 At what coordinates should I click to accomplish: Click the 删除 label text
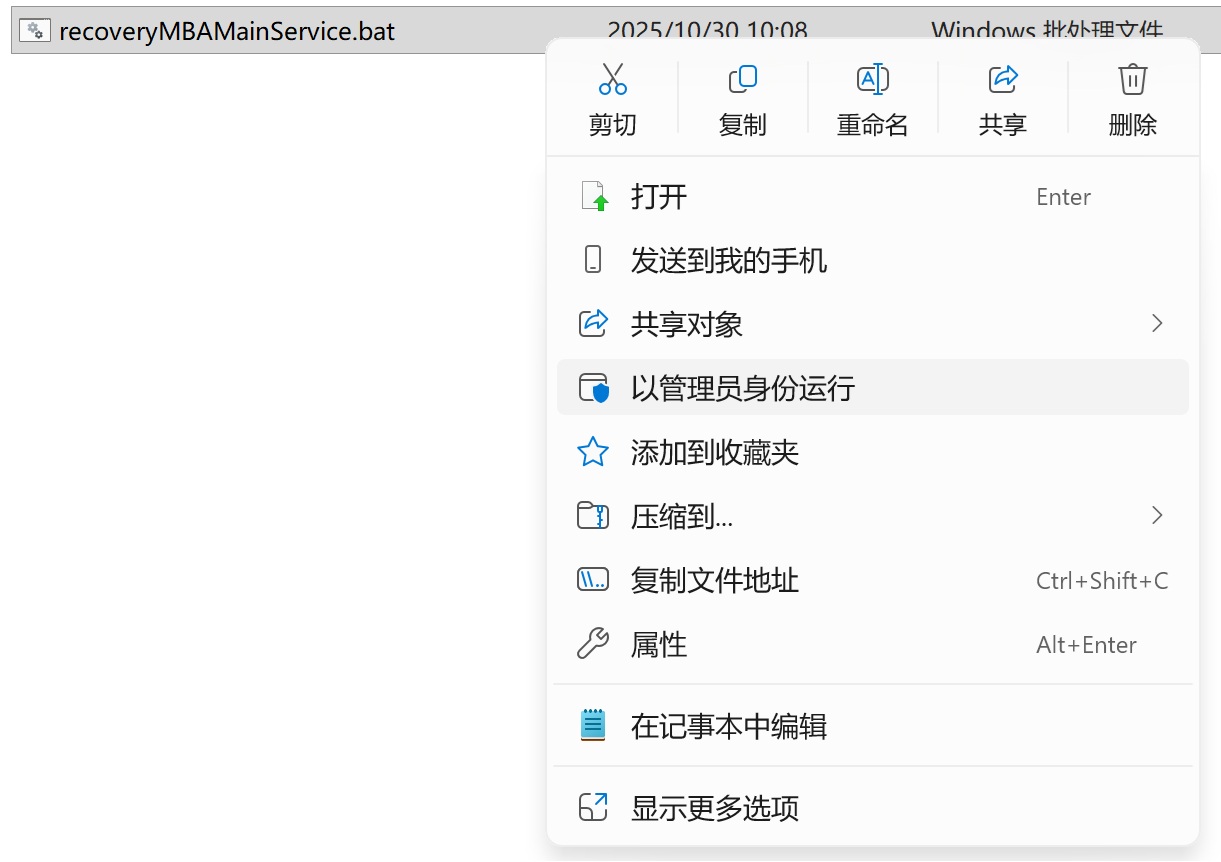click(1132, 125)
